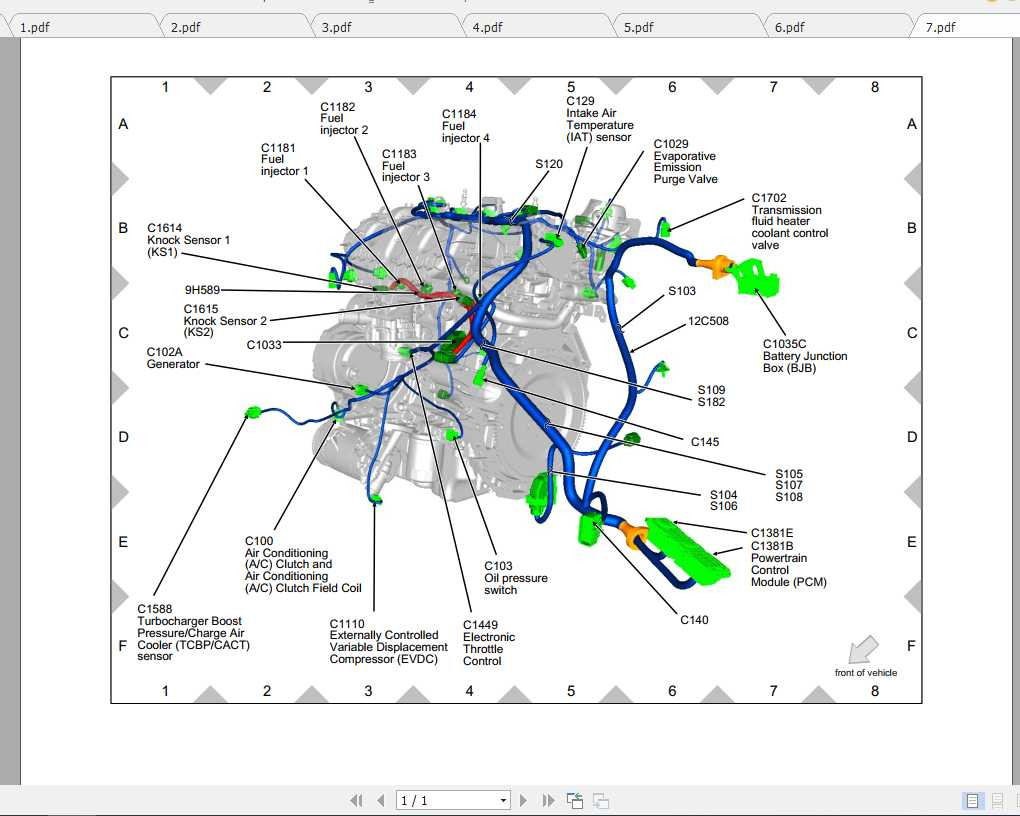Click the C1614 Knock Sensor 1 label
The width and height of the screenshot is (1020, 816).
pos(188,239)
